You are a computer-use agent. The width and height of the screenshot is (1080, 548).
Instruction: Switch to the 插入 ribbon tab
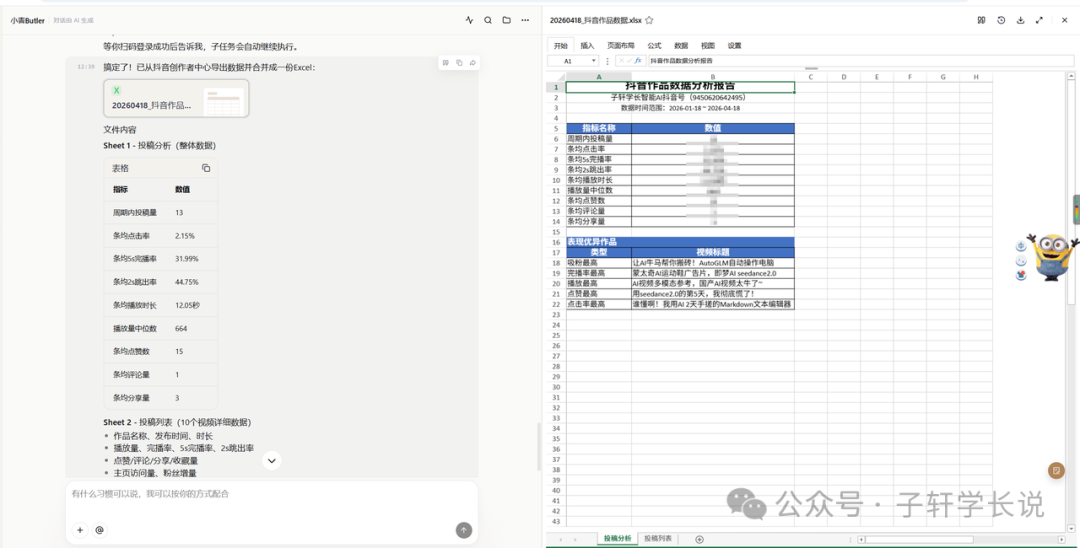coord(587,45)
